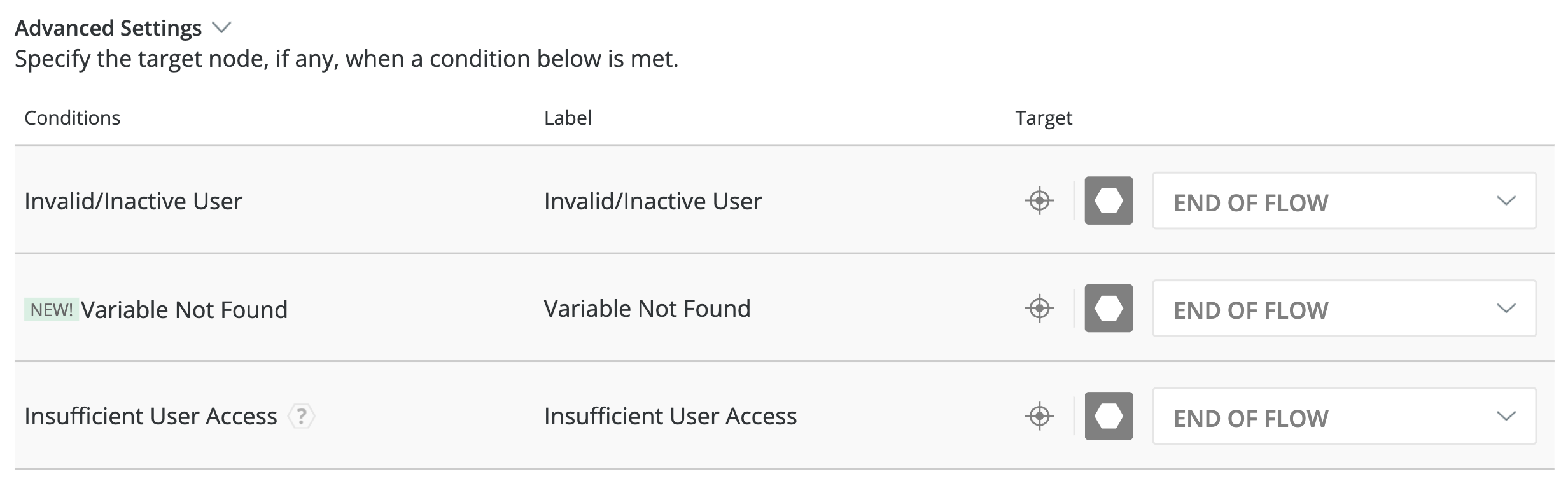Click the Advanced Settings heading
Screen dimensions: 1568x495
pyautogui.click(x=108, y=28)
